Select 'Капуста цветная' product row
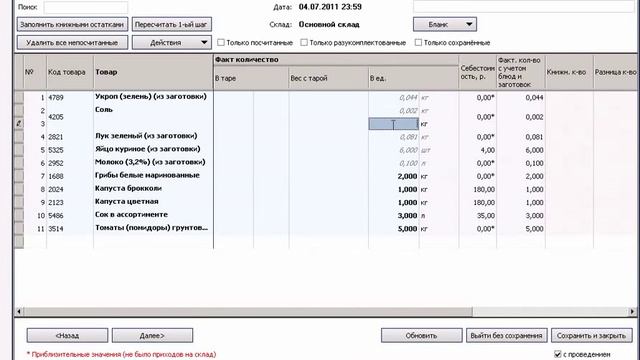 pyautogui.click(x=127, y=201)
